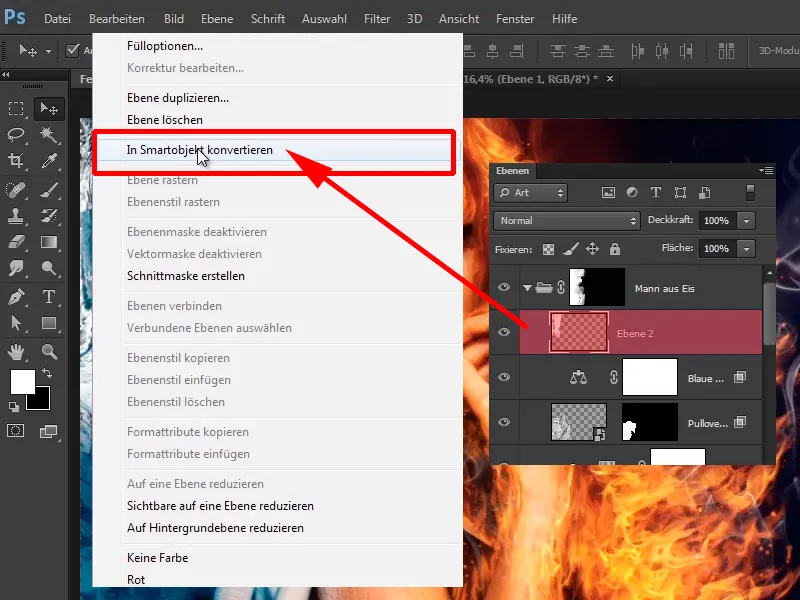Viewport: 800px width, 600px height.
Task: Open the Datei menu
Action: (57, 19)
